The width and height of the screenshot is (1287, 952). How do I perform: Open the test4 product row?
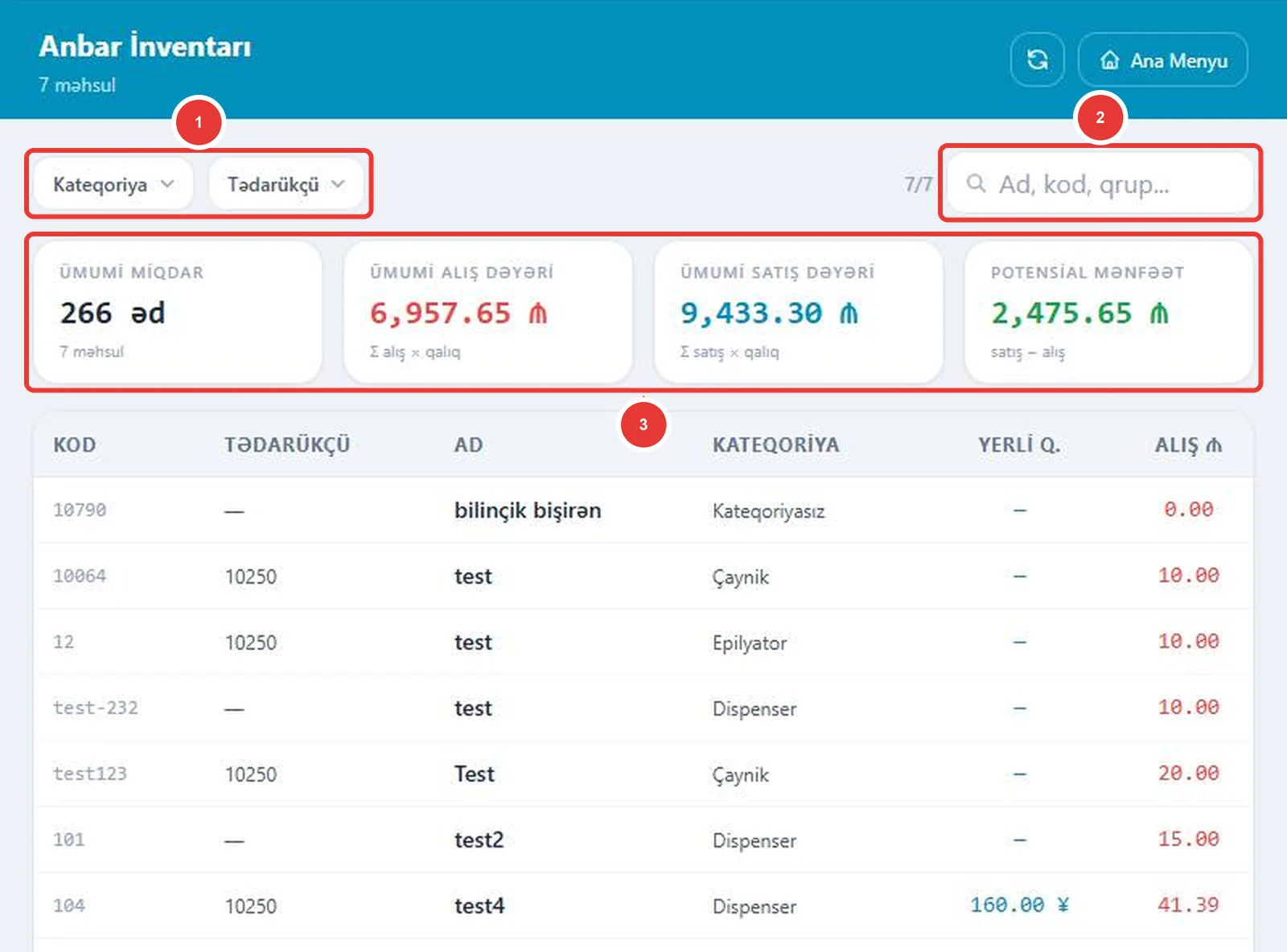click(x=643, y=905)
